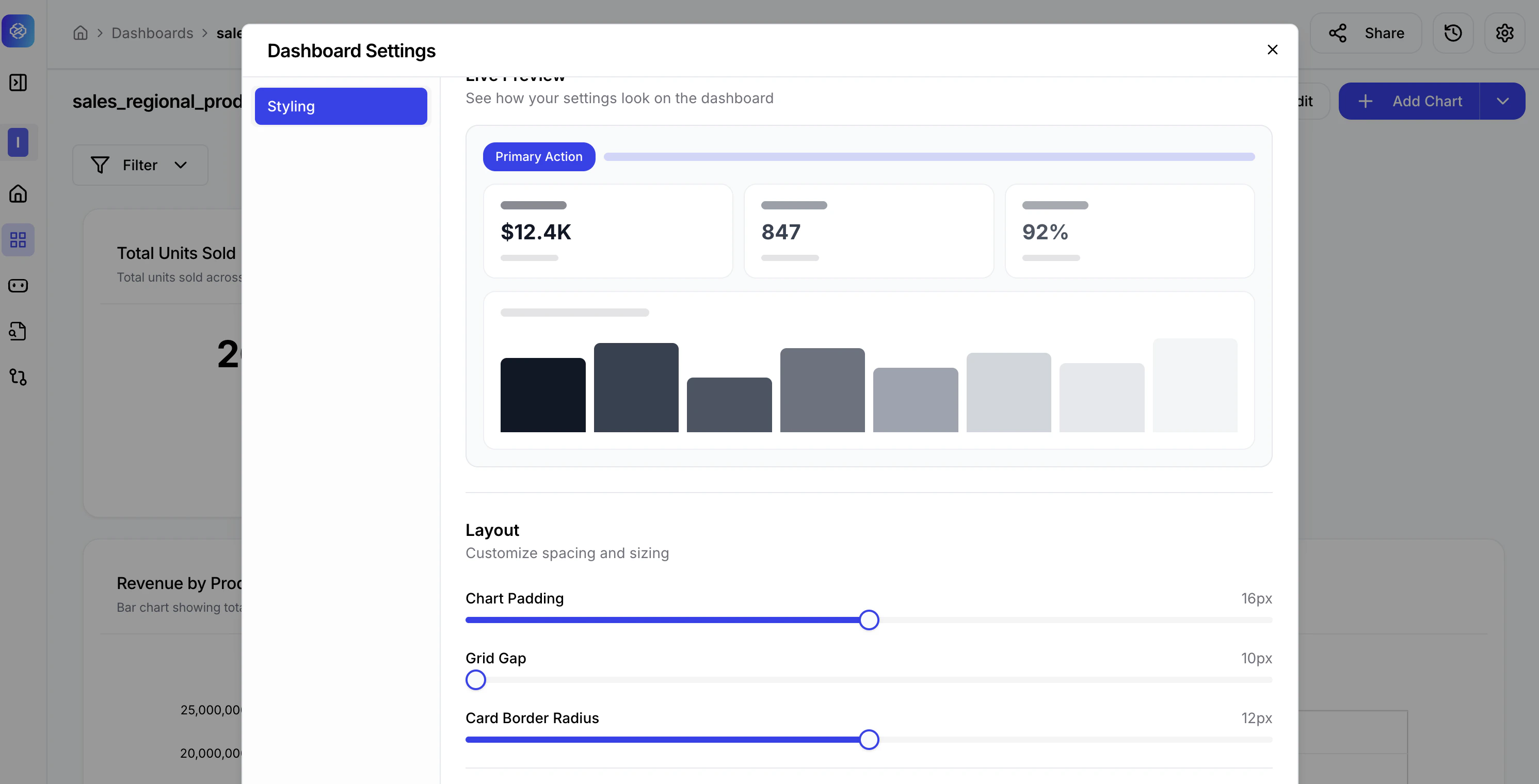Image resolution: width=1539 pixels, height=784 pixels.
Task: Click the Card Border Radius label
Action: pyautogui.click(x=532, y=718)
